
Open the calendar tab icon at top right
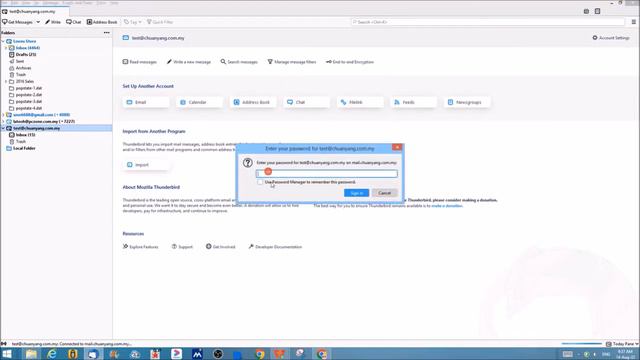point(586,11)
